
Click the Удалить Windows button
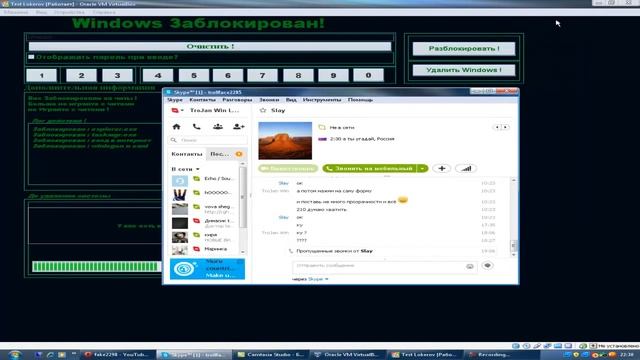click(464, 70)
